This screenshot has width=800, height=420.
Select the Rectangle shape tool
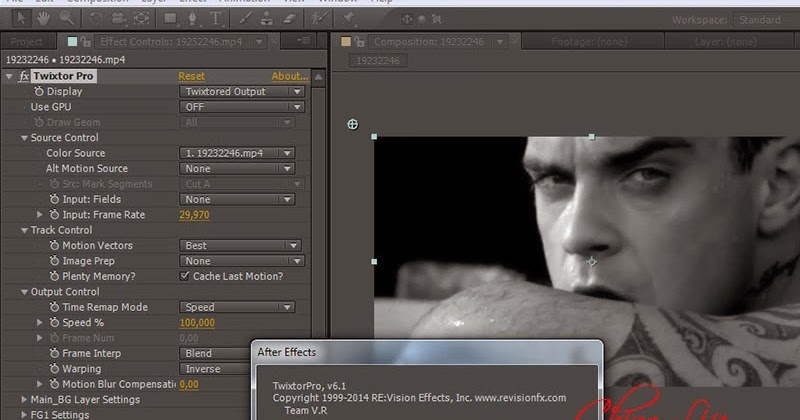coord(170,19)
